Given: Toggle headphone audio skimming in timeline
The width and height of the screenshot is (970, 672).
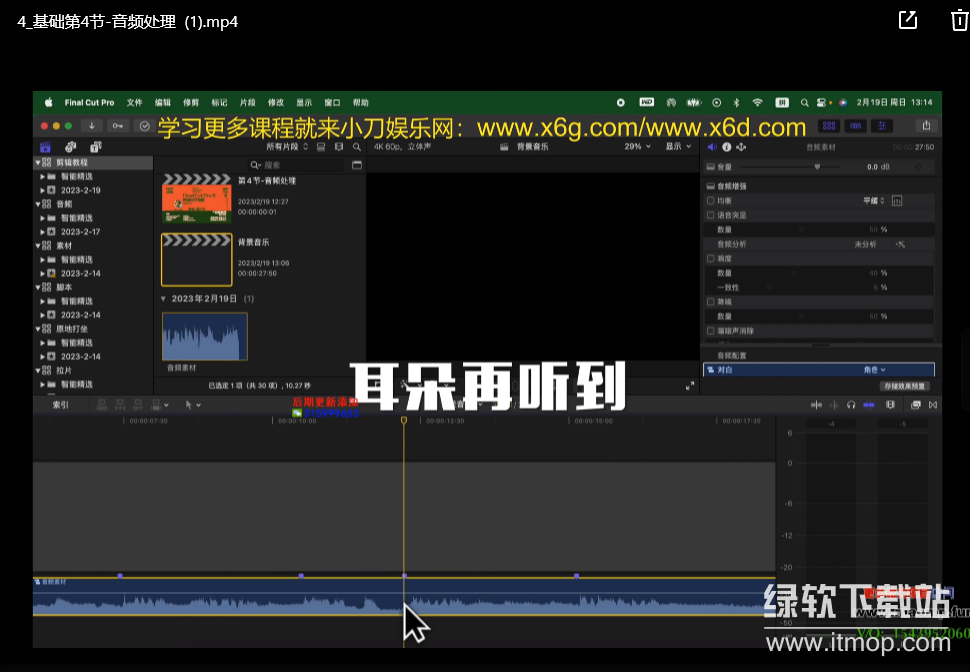Looking at the screenshot, I should pos(851,405).
